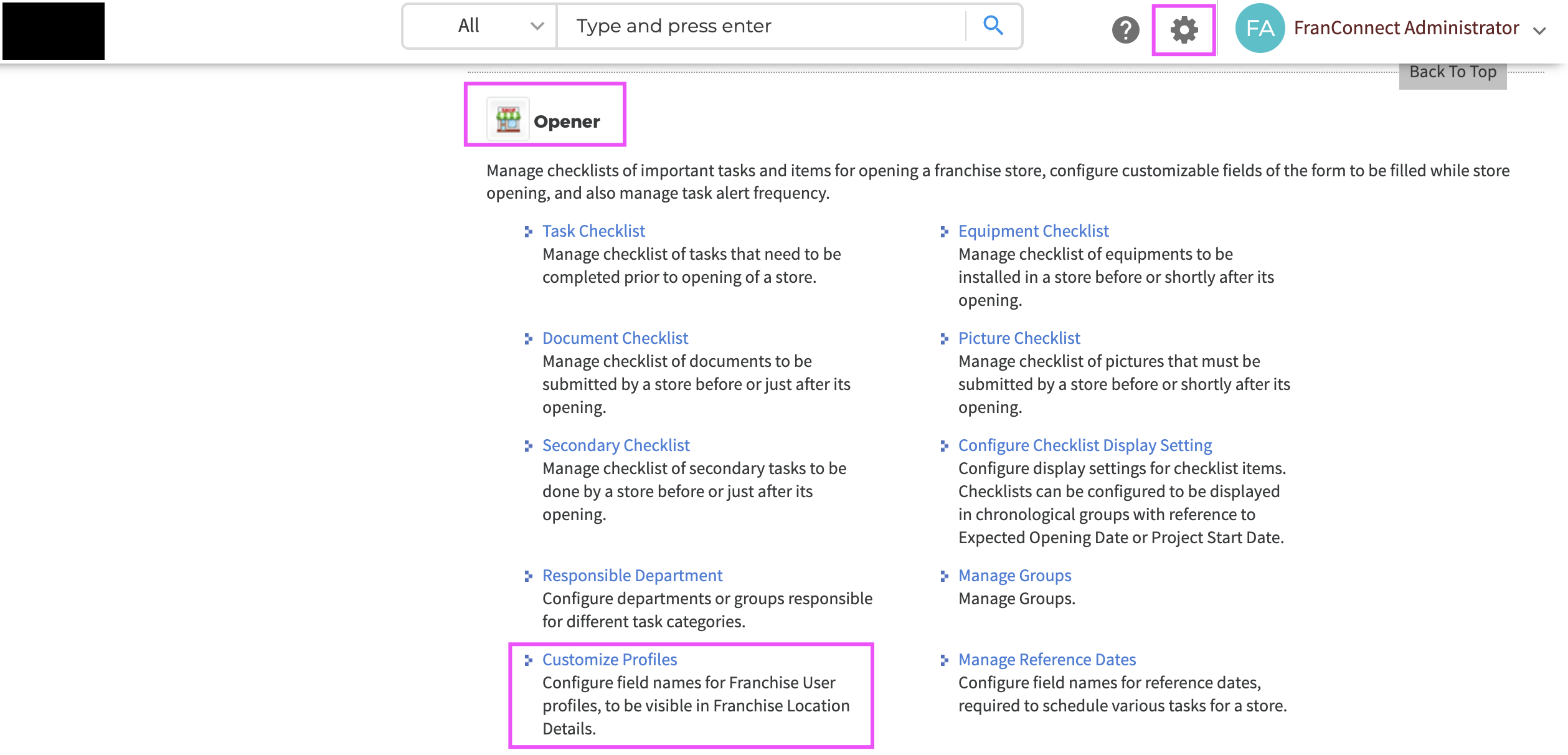Open the FranConnect Administrator account name menu

pos(1406,28)
